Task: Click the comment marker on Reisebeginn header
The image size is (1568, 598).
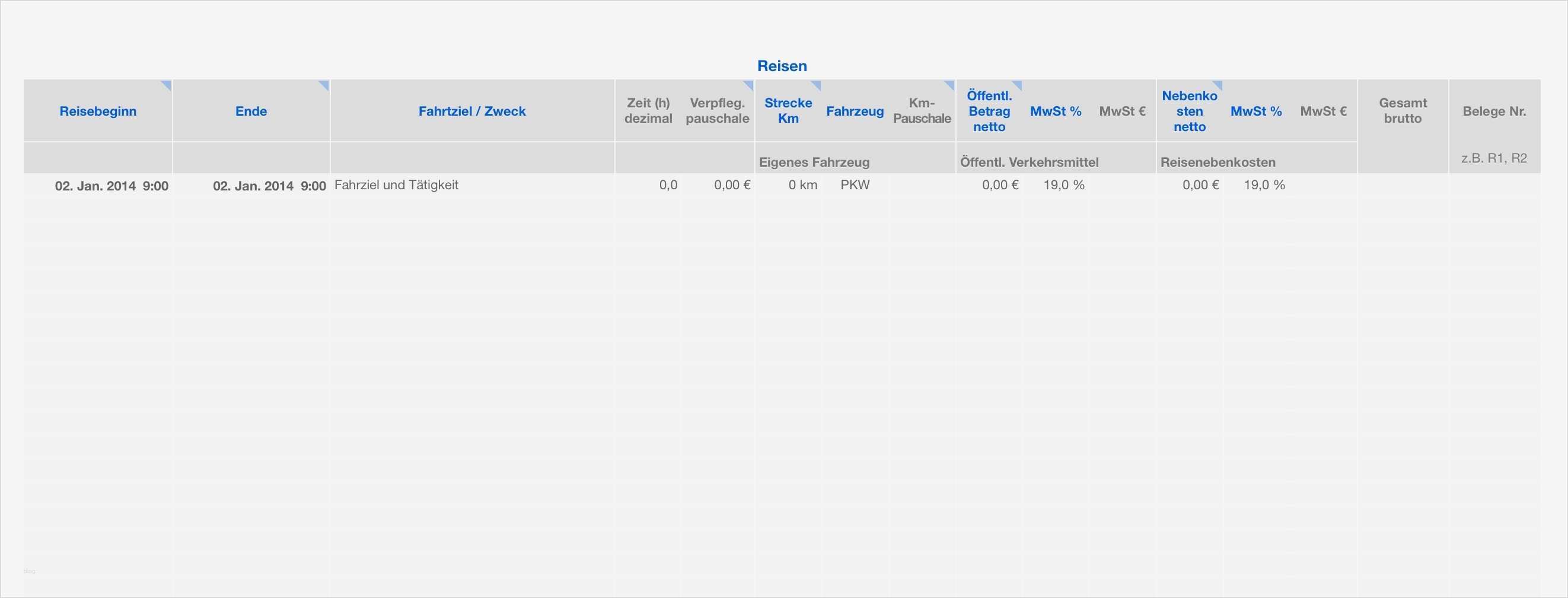Action: 166,85
